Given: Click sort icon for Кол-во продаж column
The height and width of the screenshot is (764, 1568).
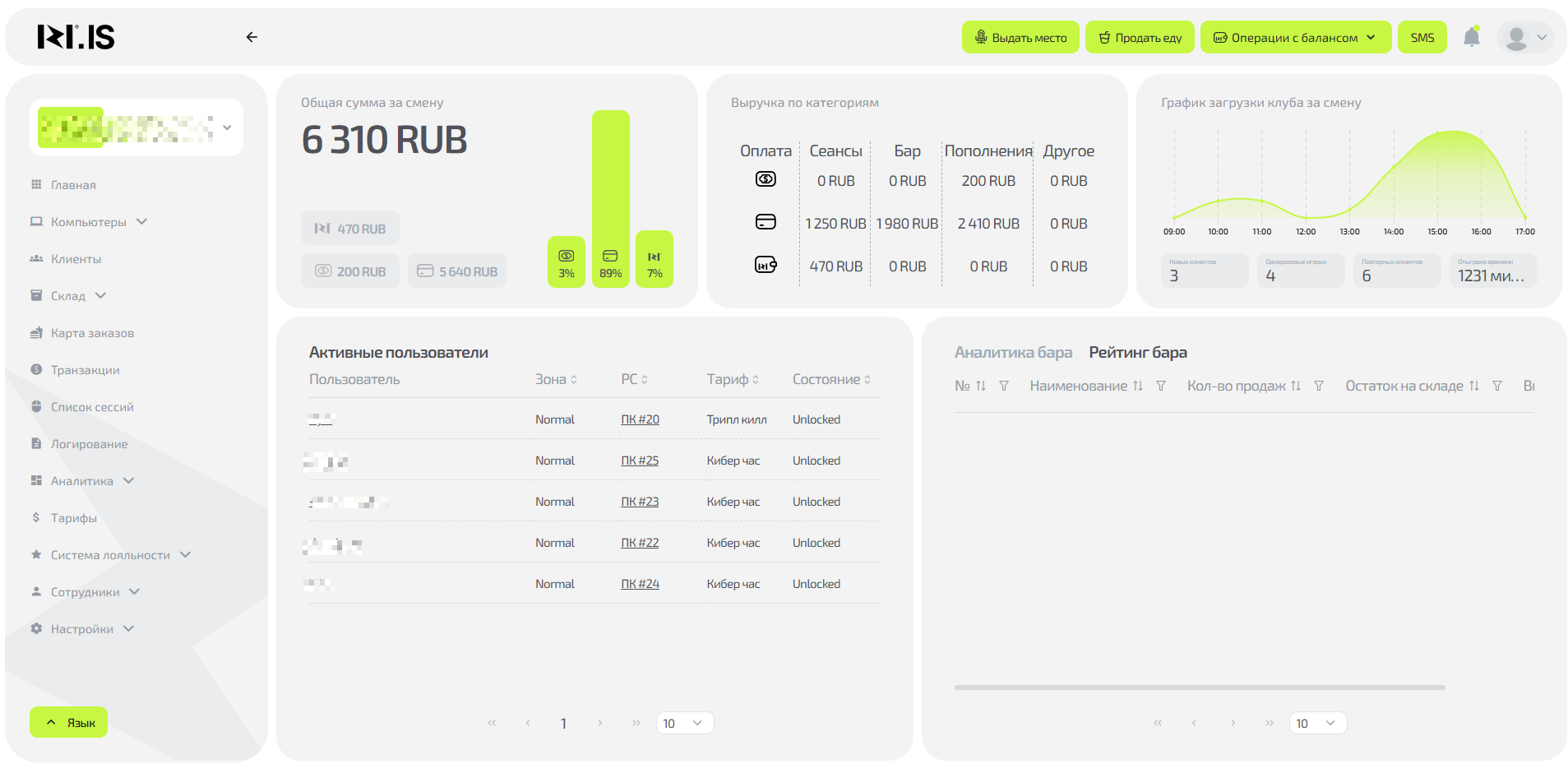Looking at the screenshot, I should pyautogui.click(x=1296, y=386).
